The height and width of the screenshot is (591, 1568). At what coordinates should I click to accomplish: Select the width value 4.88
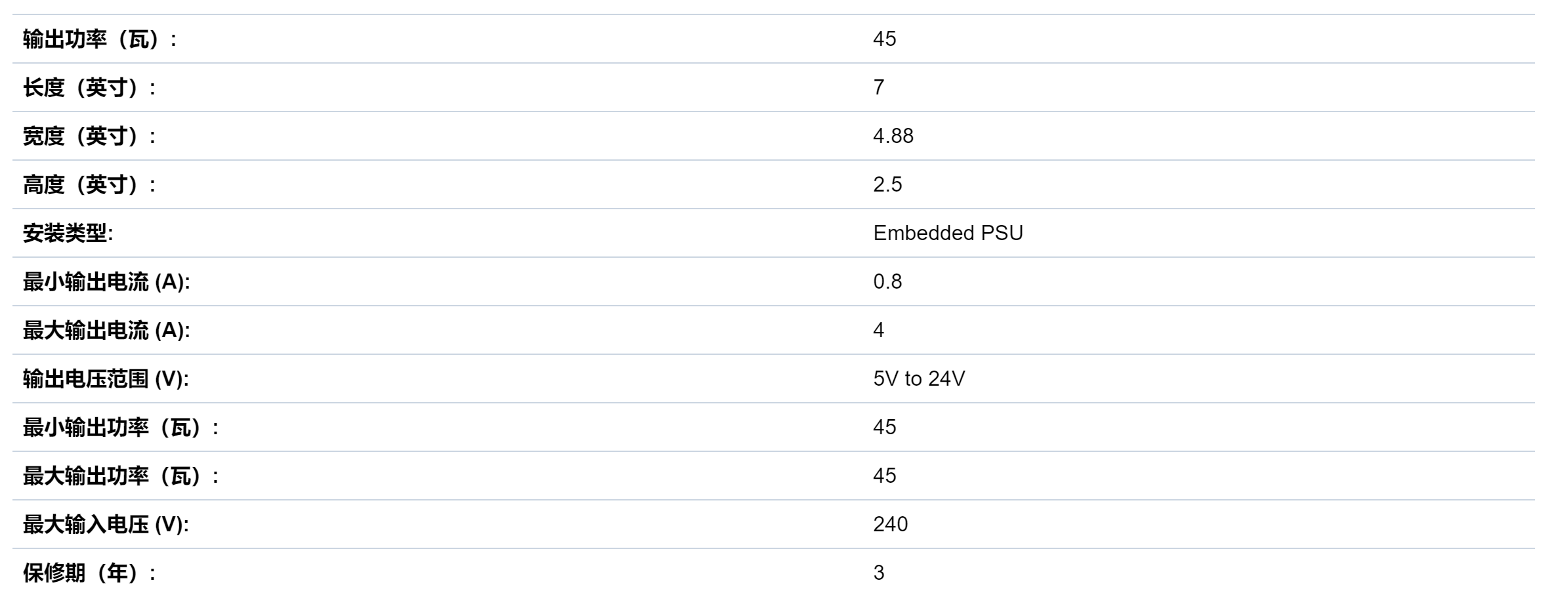[893, 136]
